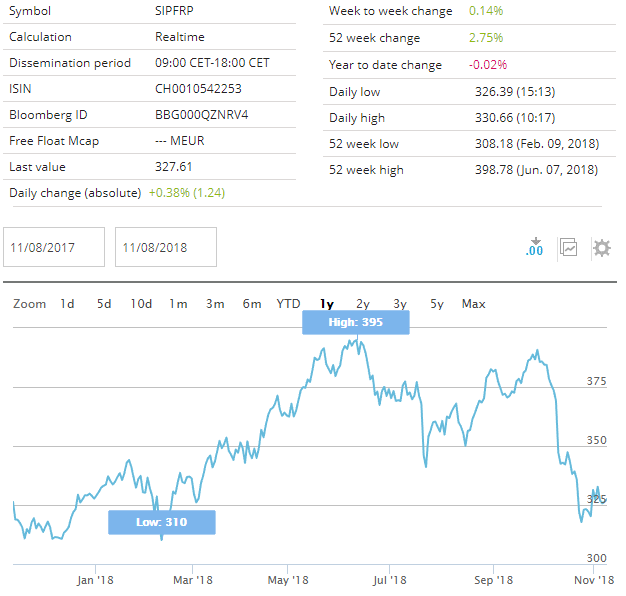Click daily low 326.39 (15:13)
The width and height of the screenshot is (626, 596).
pyautogui.click(x=515, y=92)
